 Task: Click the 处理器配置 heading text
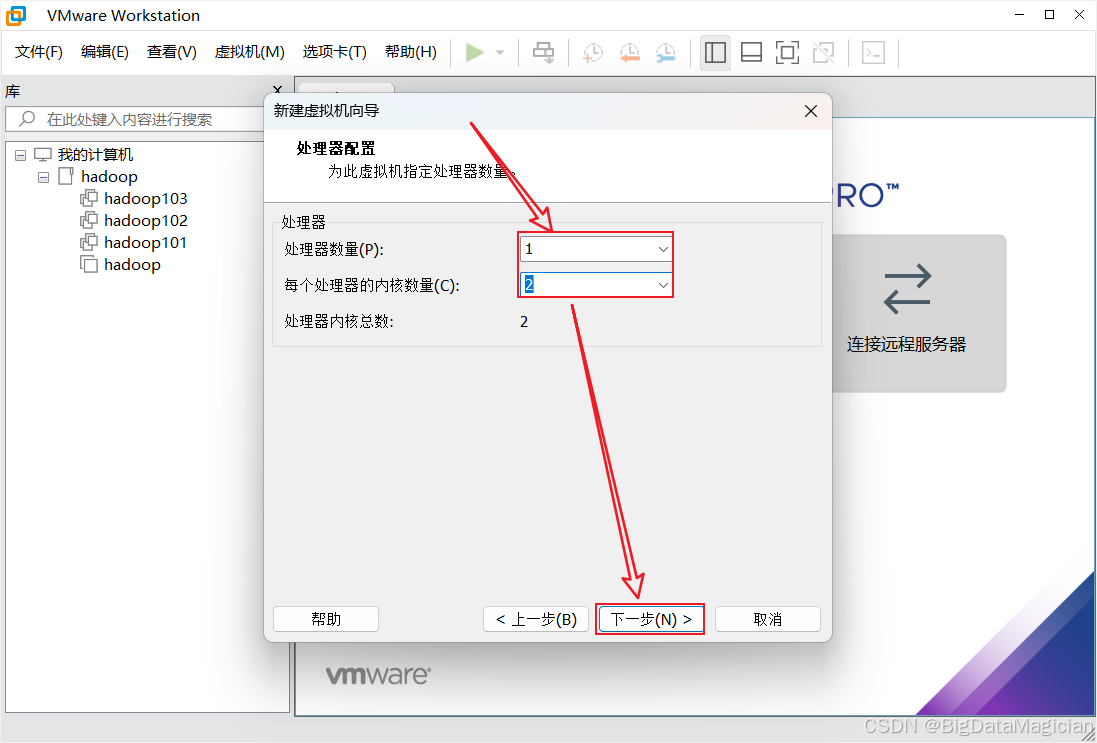point(336,148)
